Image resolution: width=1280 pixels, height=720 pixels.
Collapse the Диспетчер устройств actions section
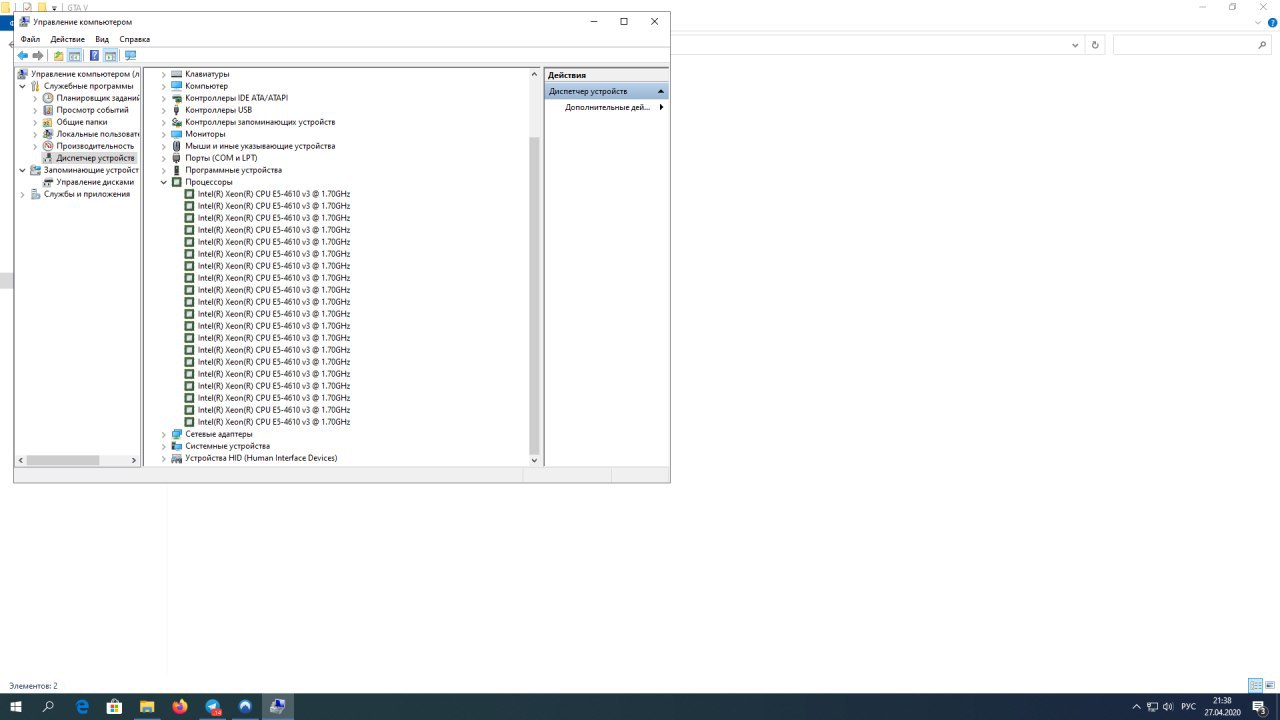click(x=660, y=91)
